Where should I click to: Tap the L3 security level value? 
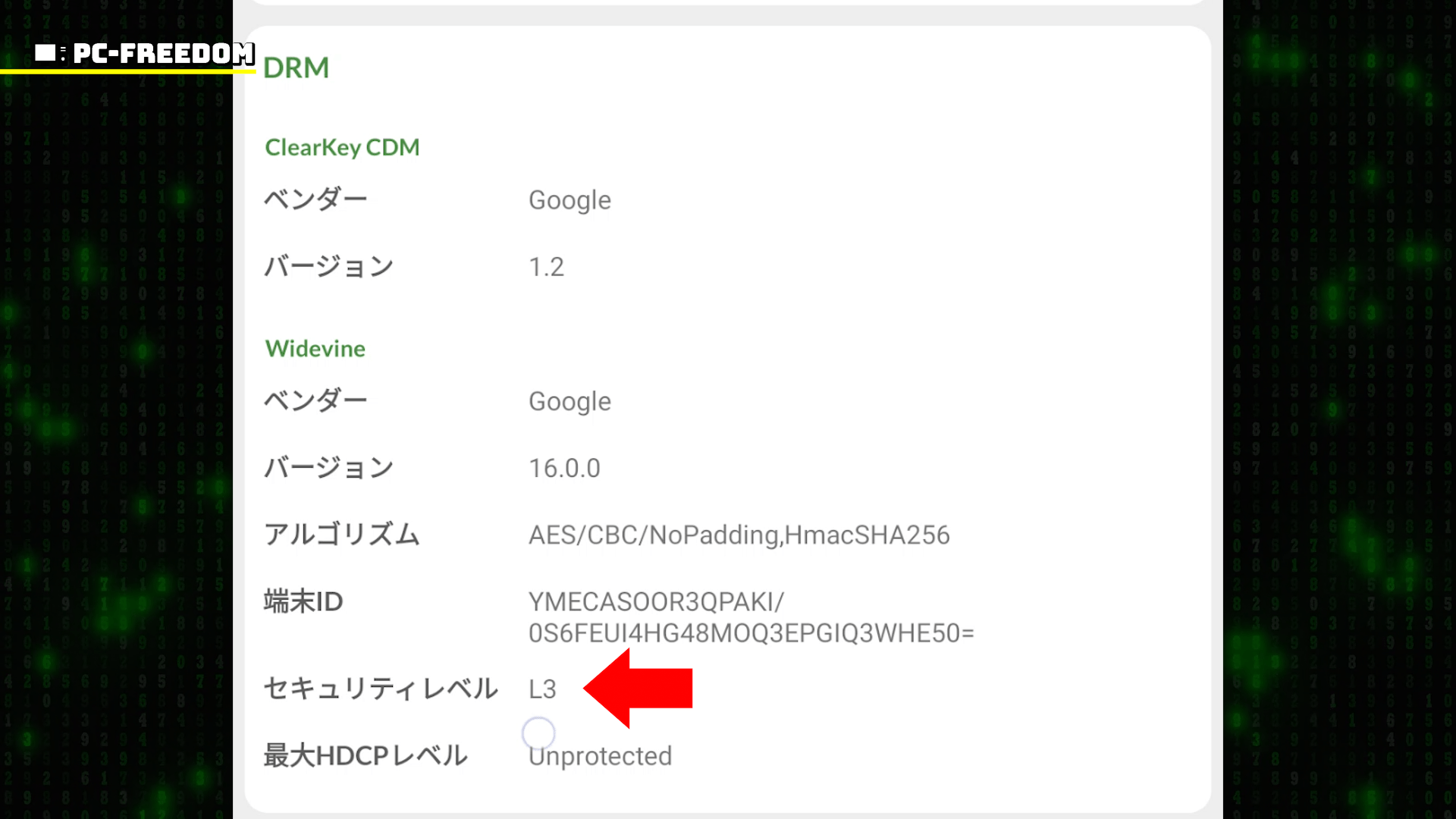click(542, 689)
